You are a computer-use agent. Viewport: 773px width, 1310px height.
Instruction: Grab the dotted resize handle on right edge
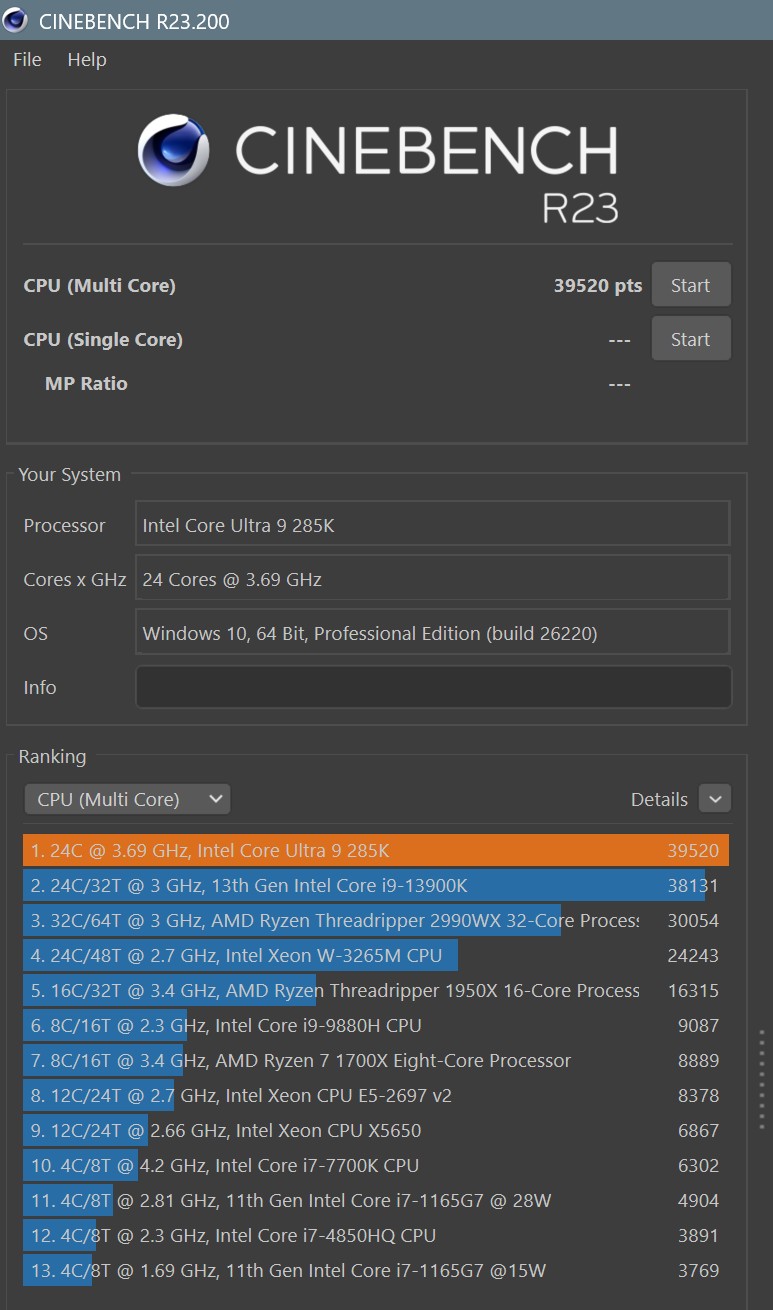pyautogui.click(x=762, y=1080)
